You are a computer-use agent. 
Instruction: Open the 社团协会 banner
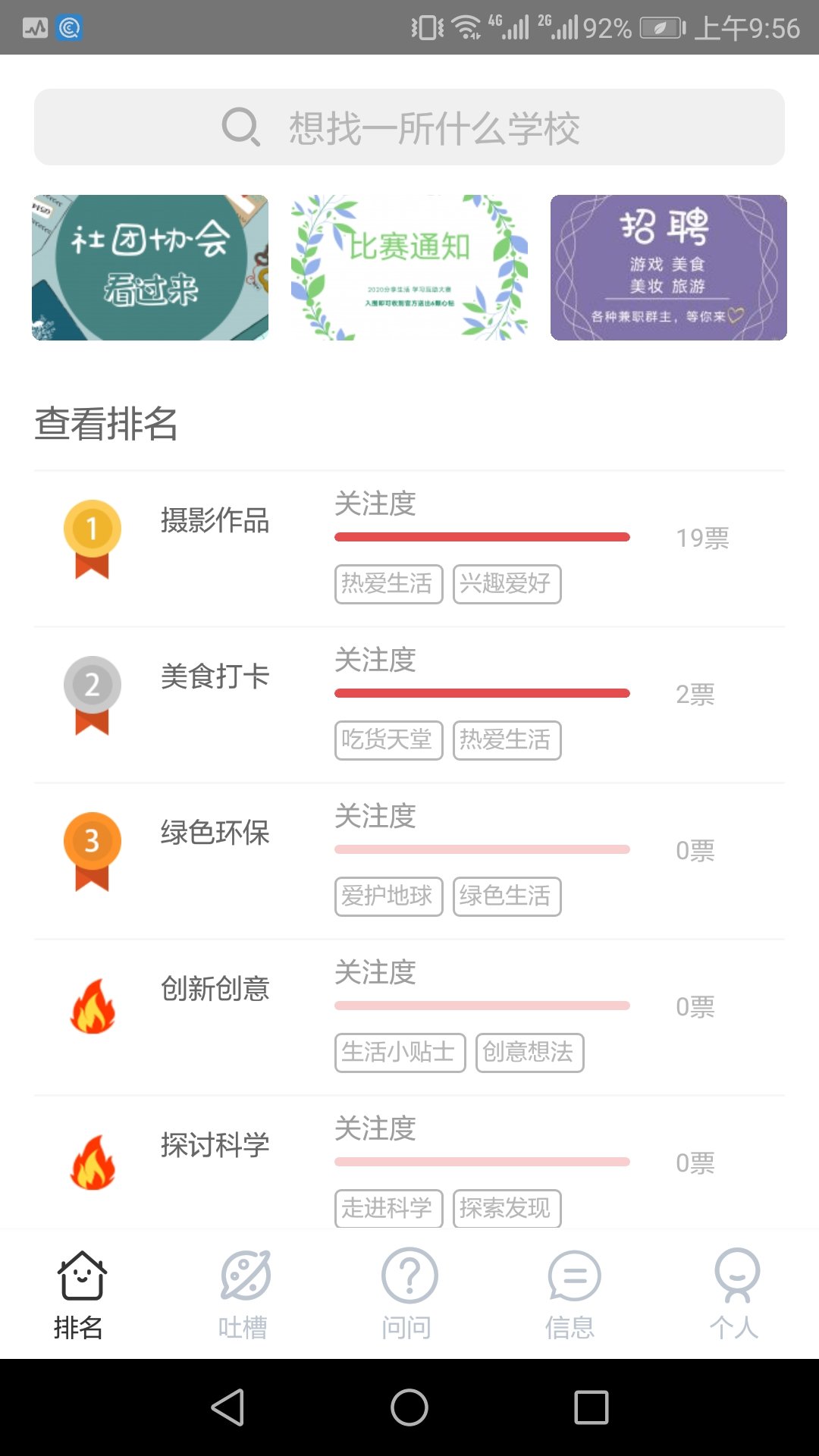point(150,268)
